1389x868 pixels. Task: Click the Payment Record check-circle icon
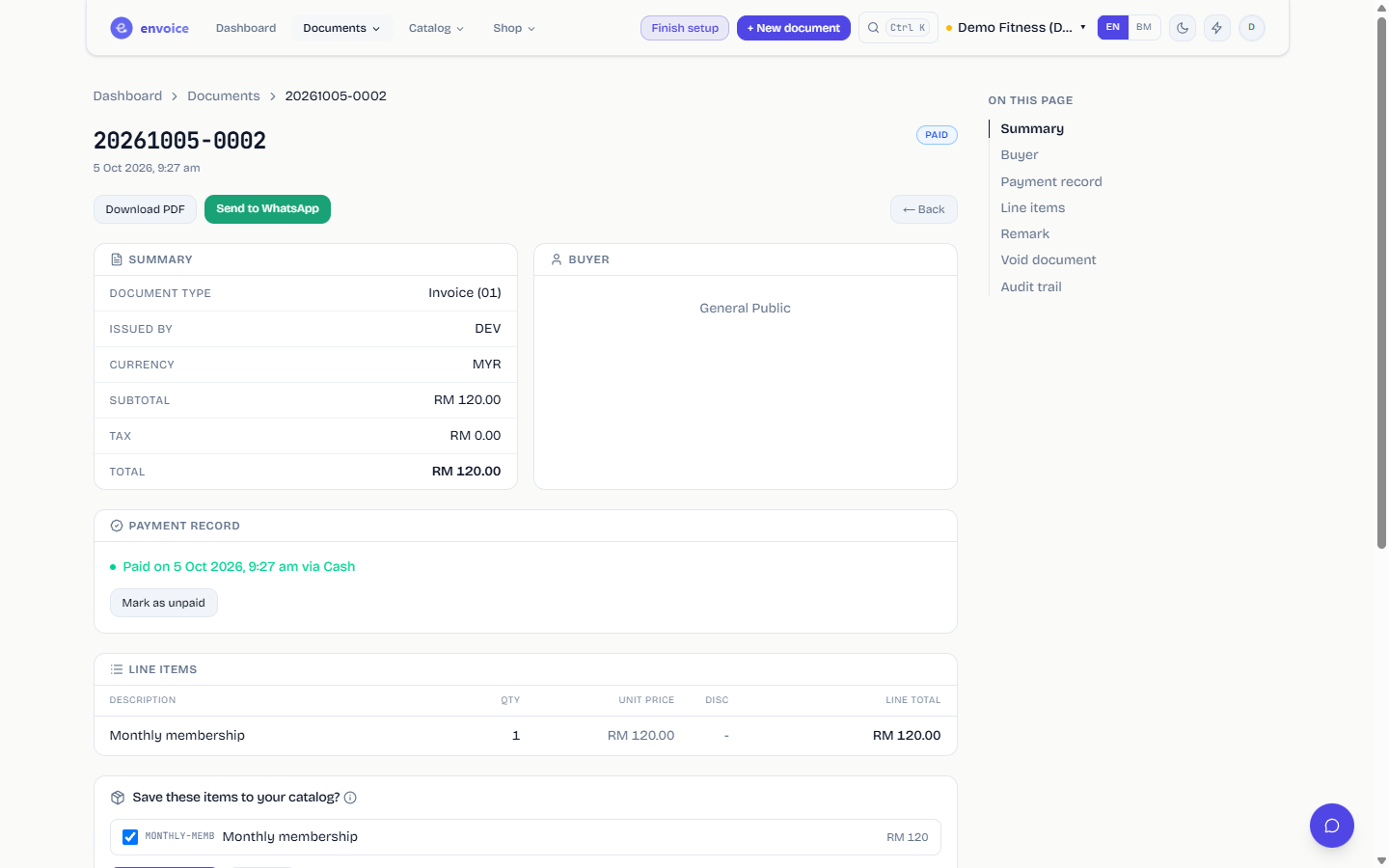click(117, 526)
